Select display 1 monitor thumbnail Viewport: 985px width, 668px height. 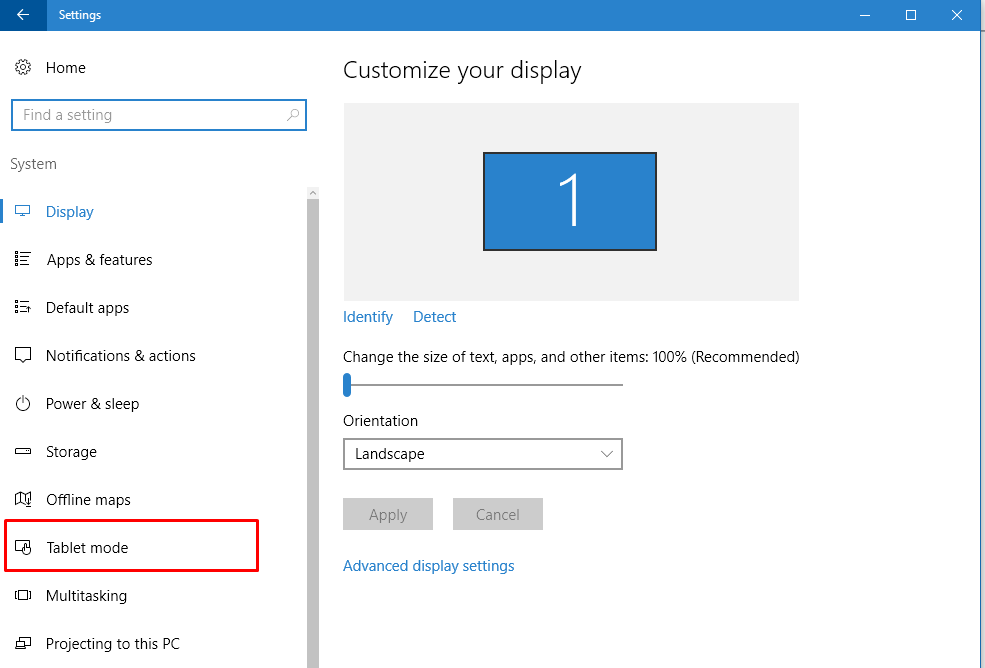coord(570,201)
